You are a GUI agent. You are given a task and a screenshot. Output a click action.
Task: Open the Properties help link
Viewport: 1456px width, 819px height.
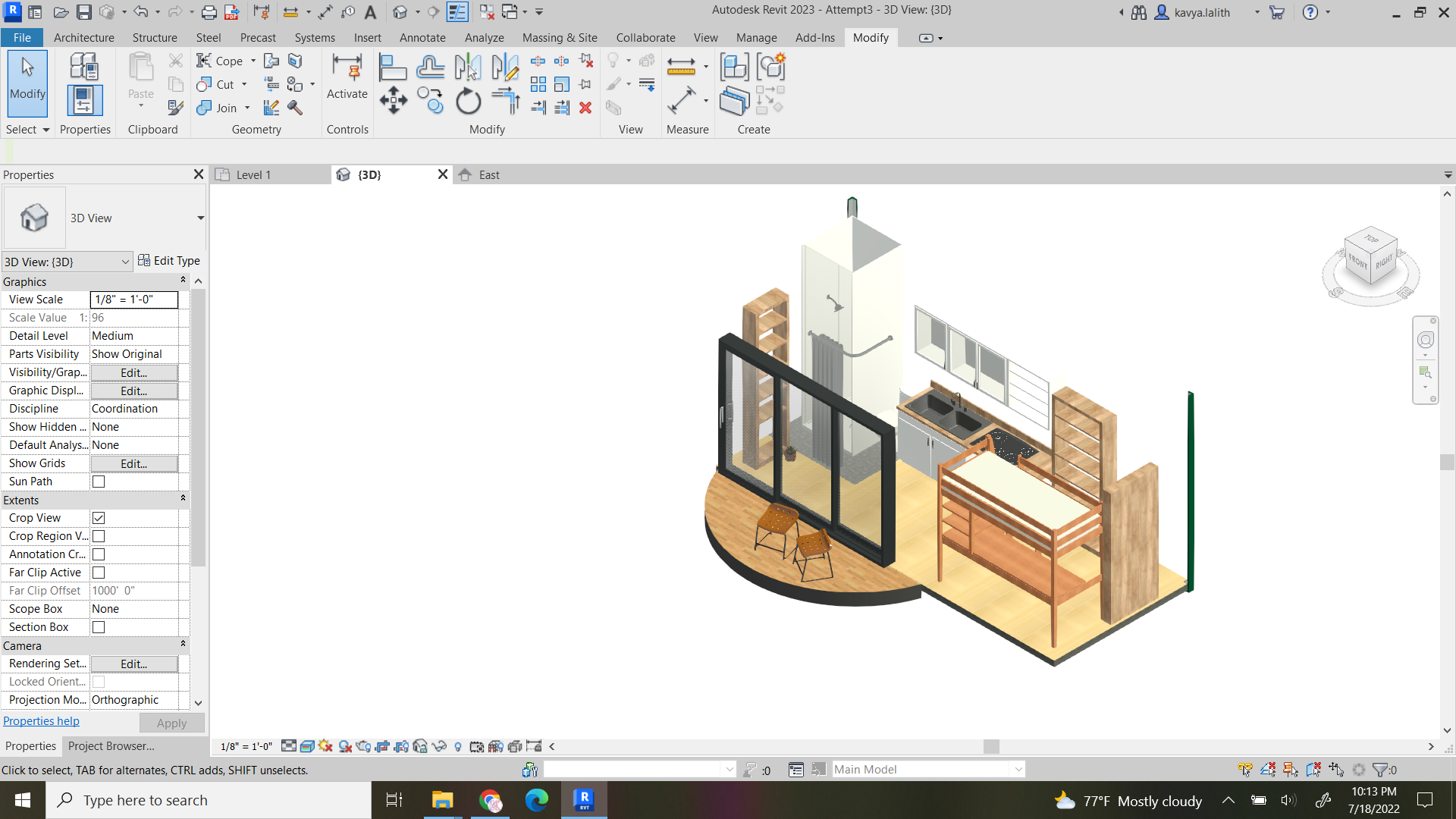click(x=41, y=720)
